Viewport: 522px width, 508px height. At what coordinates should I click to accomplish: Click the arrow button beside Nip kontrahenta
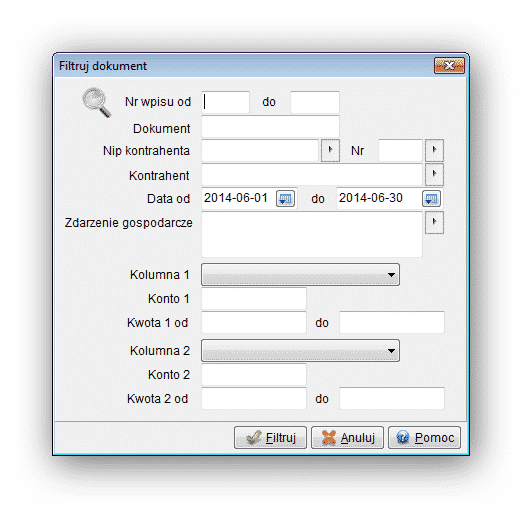[x=330, y=150]
